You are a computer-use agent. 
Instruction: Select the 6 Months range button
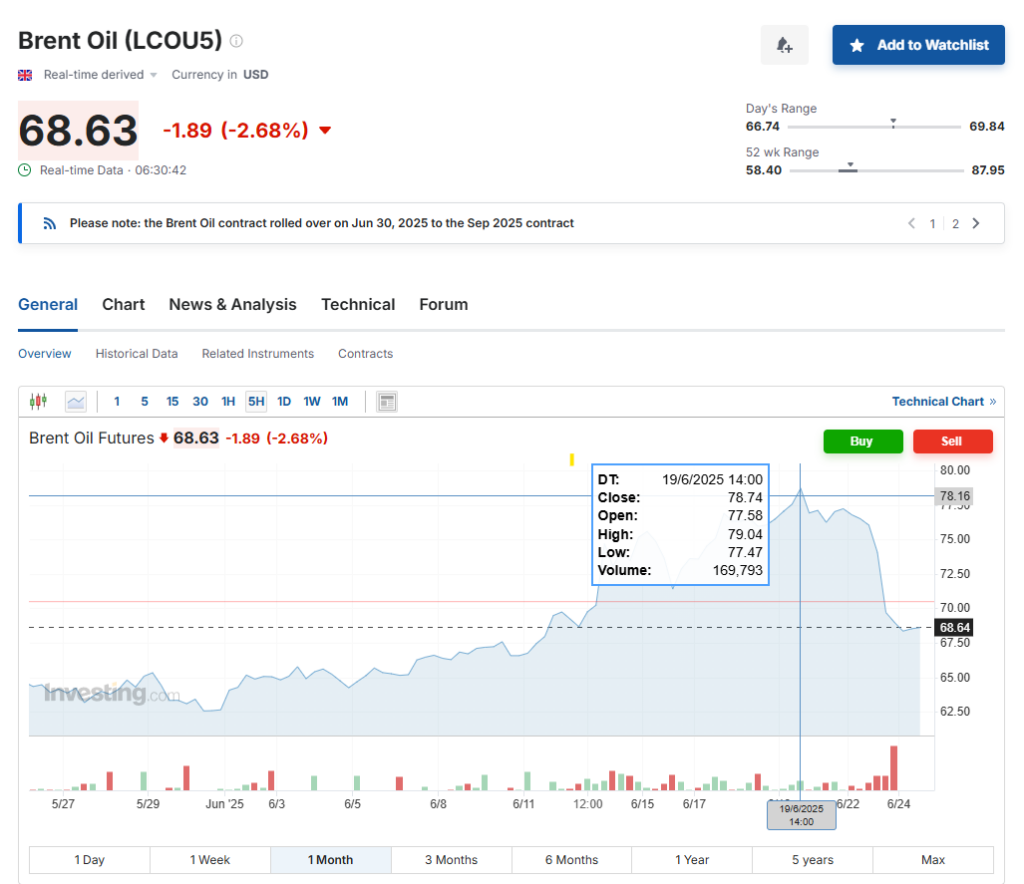(571, 860)
